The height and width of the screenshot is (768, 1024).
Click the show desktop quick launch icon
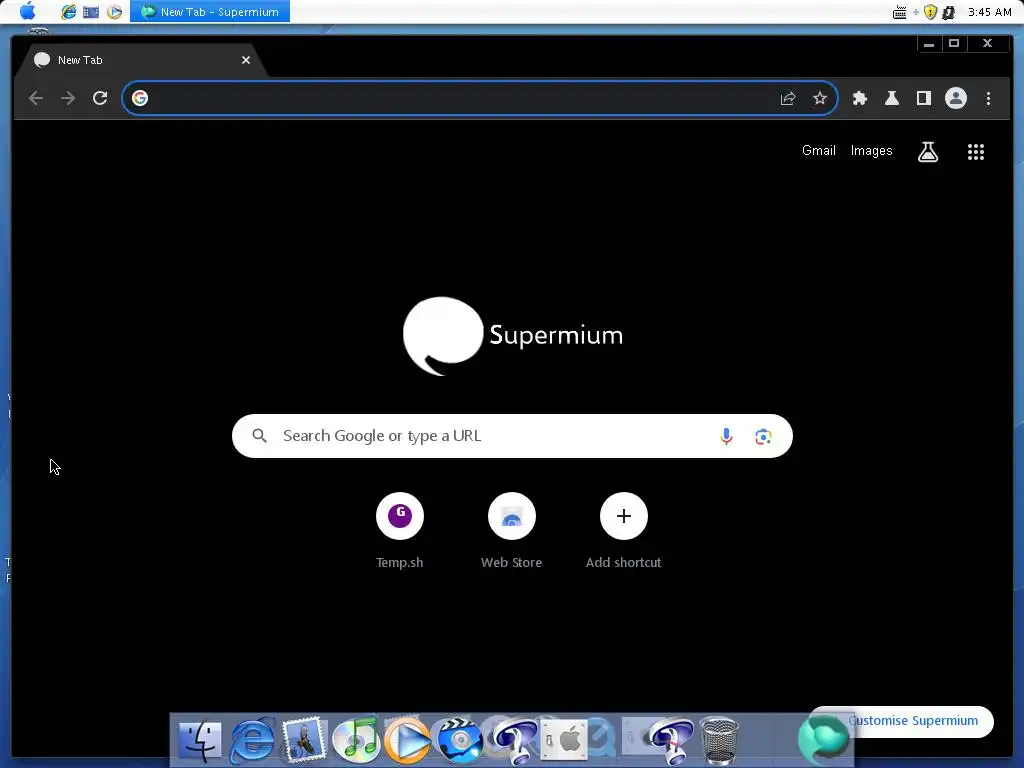coord(91,12)
